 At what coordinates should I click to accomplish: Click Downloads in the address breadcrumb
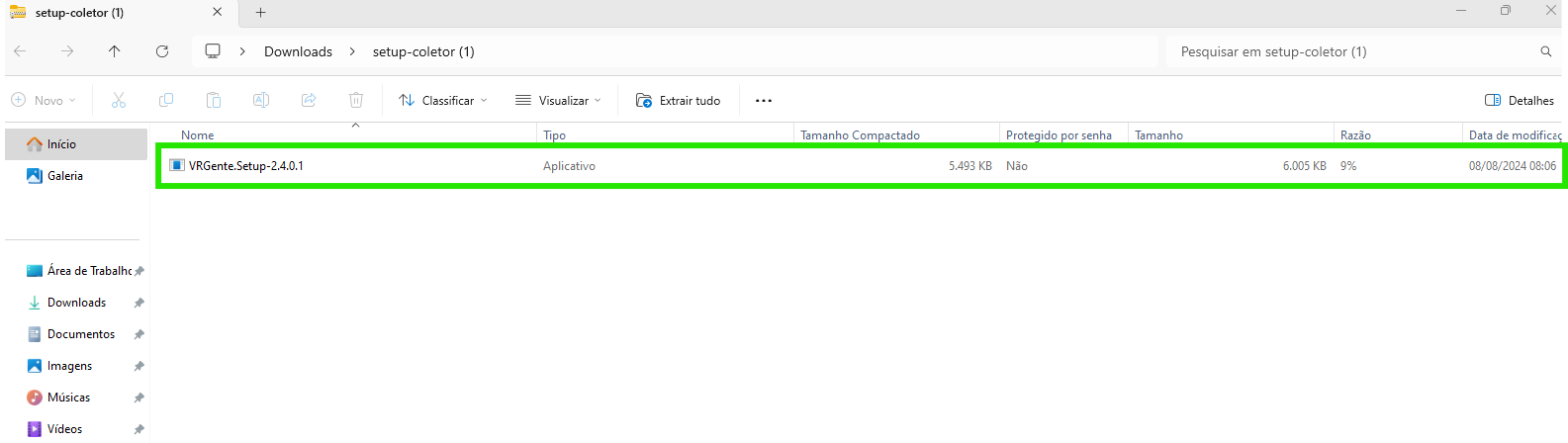pyautogui.click(x=298, y=51)
